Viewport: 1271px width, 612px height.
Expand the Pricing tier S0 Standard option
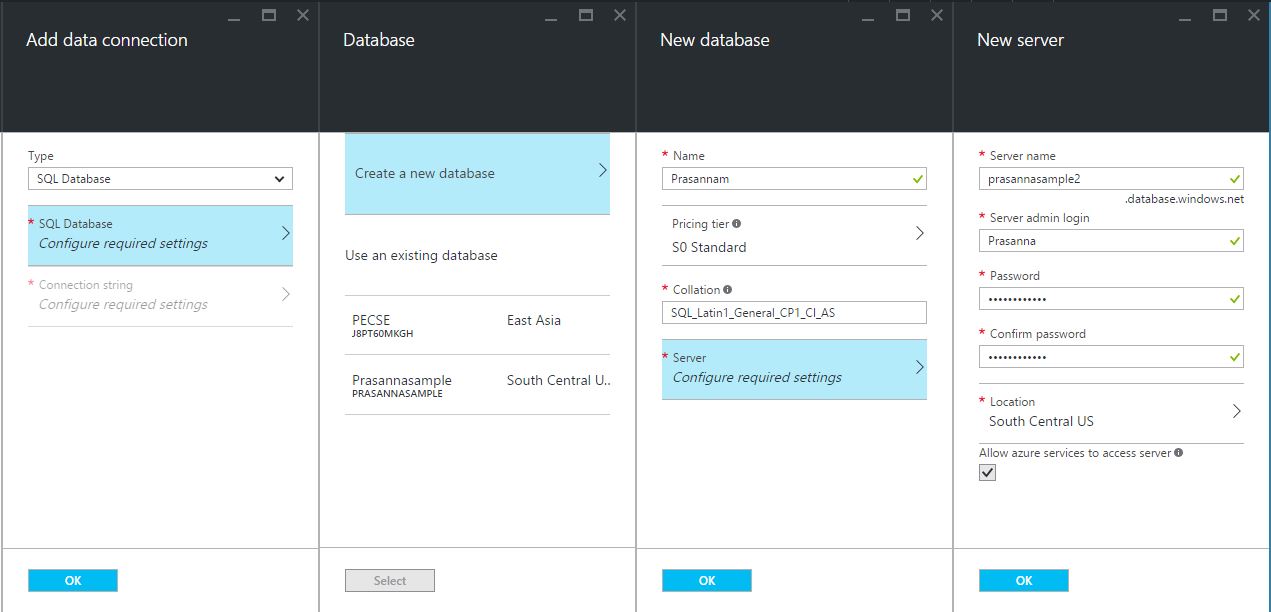coord(794,236)
